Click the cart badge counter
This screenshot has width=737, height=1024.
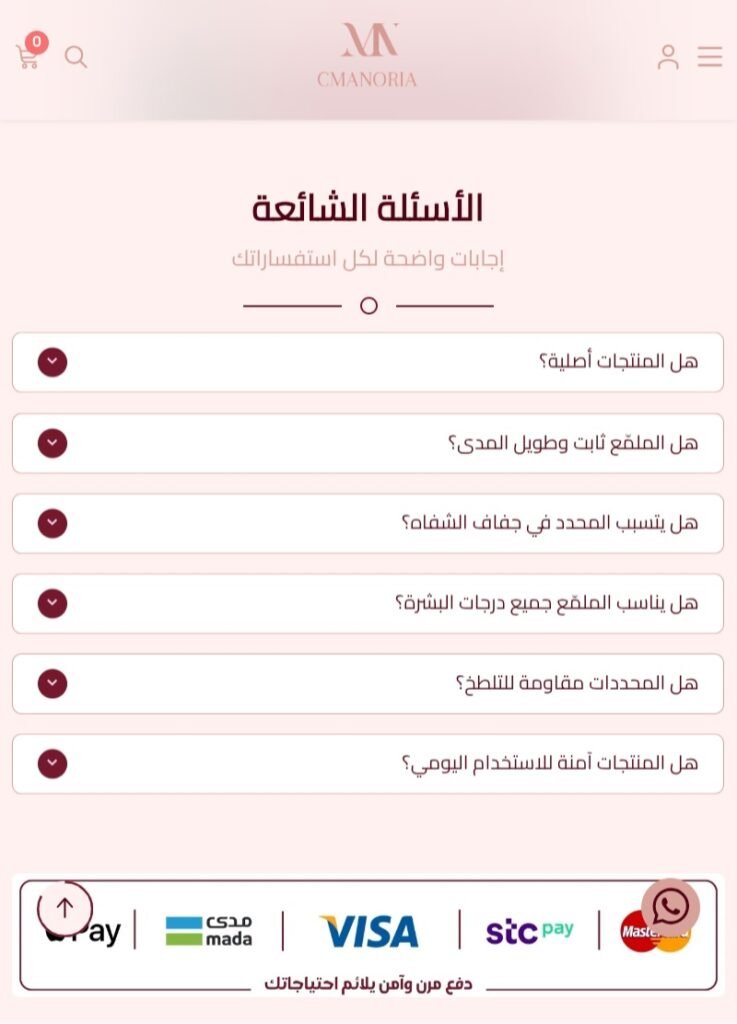pos(37,42)
